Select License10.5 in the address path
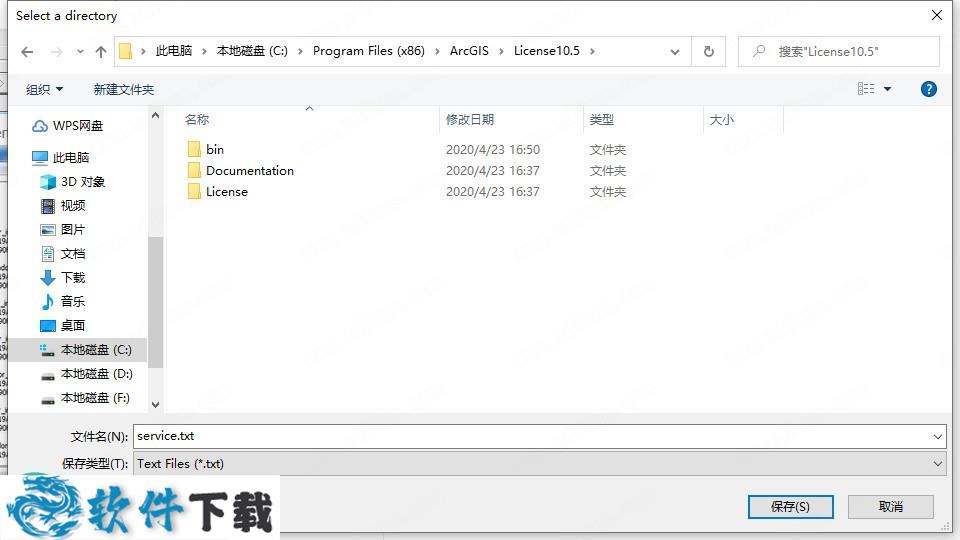The height and width of the screenshot is (540, 960). (547, 51)
